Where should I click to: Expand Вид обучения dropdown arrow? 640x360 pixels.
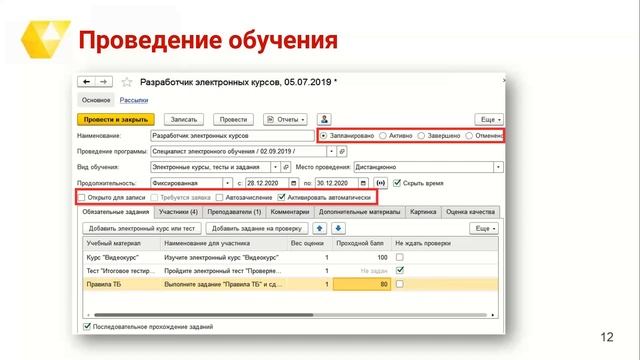click(x=275, y=167)
